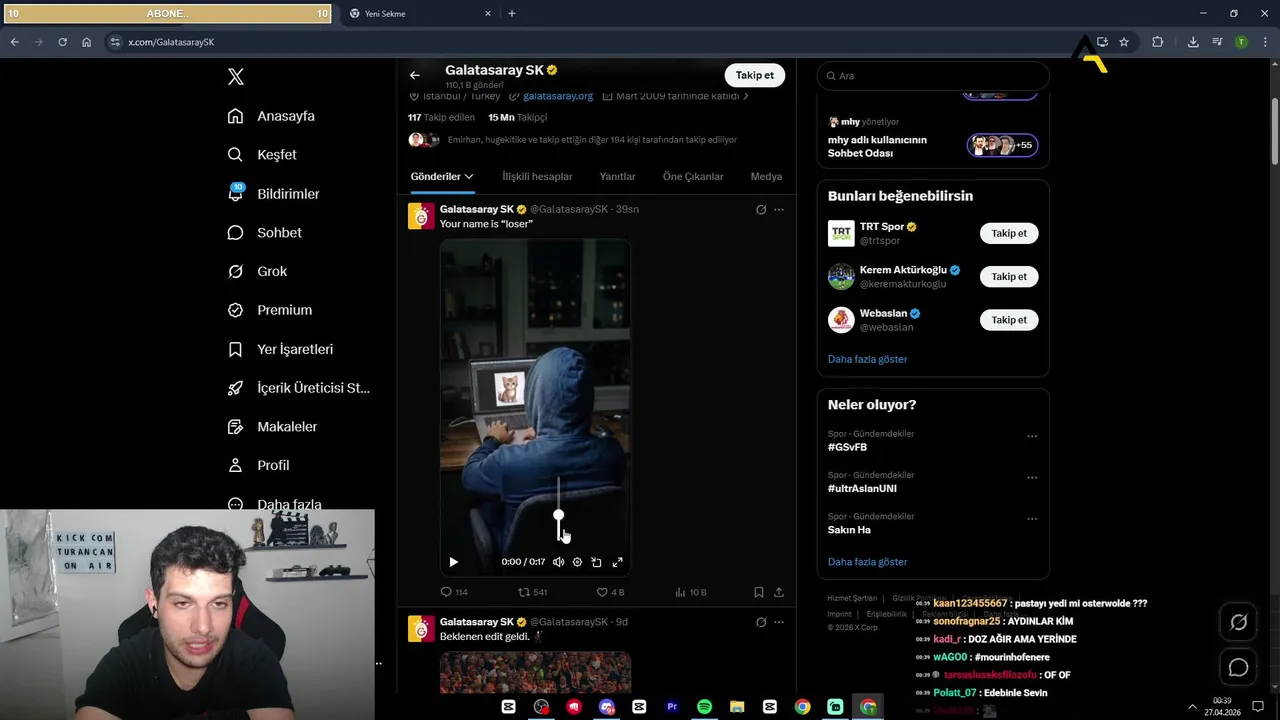View the 10 B post analytics

click(690, 592)
